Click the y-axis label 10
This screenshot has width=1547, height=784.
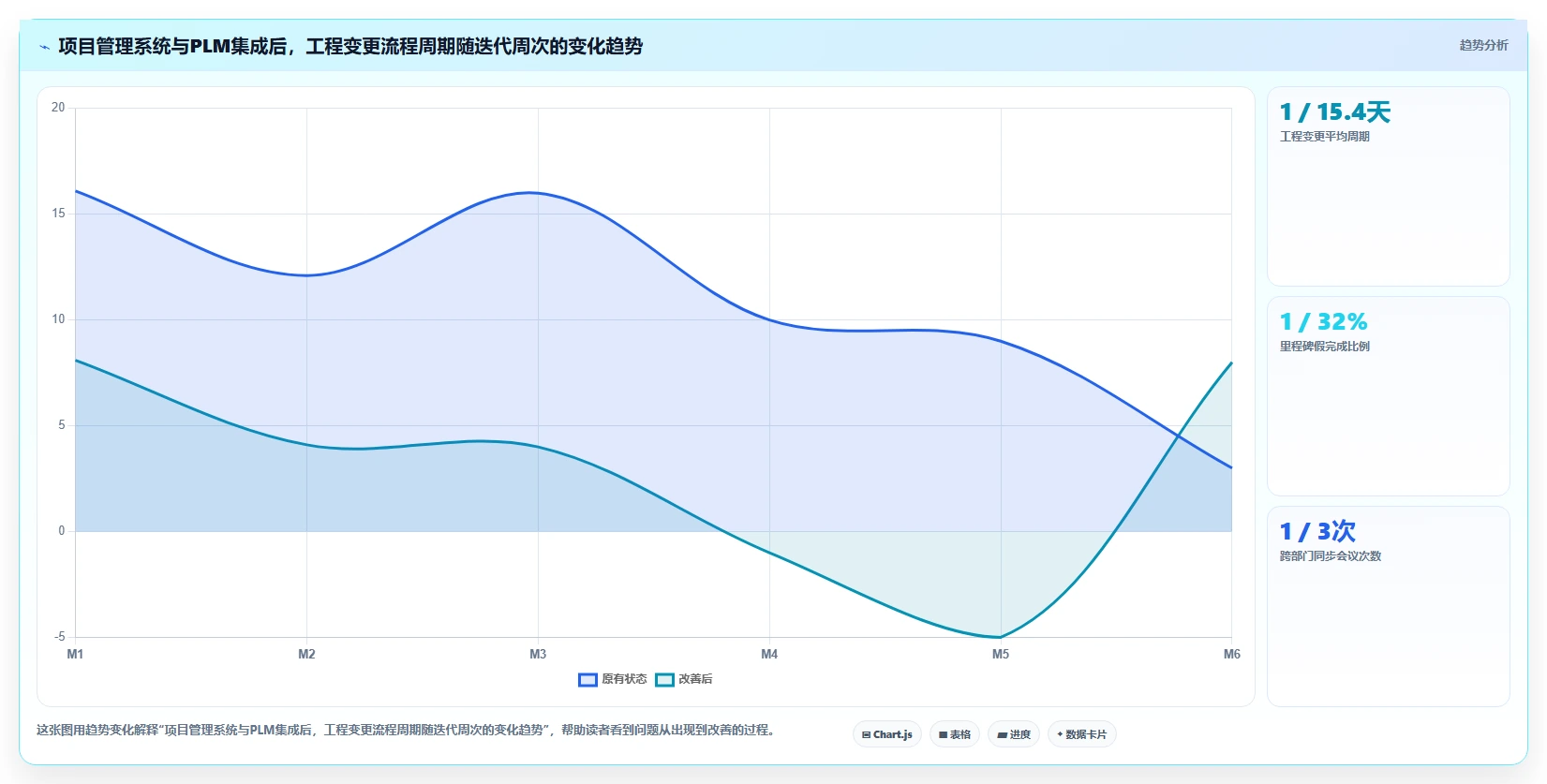pyautogui.click(x=58, y=319)
